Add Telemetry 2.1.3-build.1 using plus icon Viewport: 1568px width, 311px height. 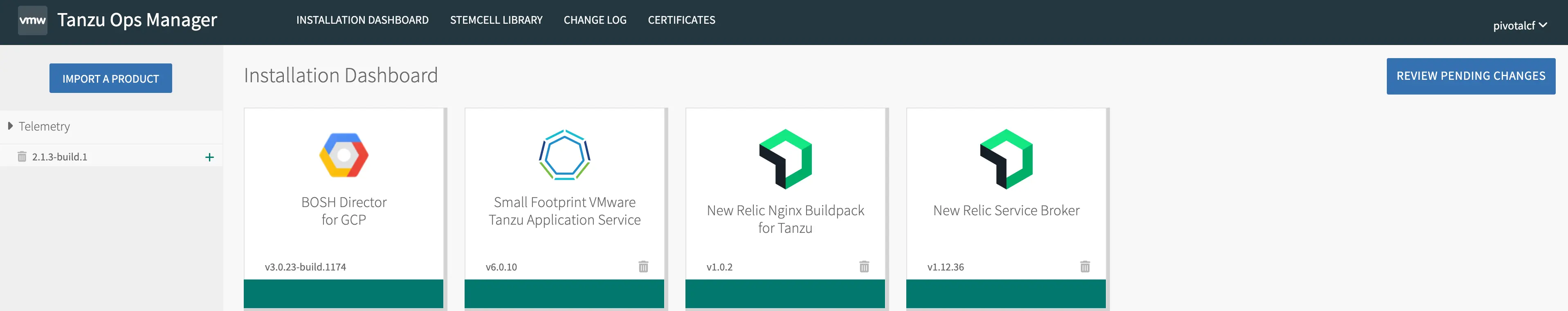point(209,157)
